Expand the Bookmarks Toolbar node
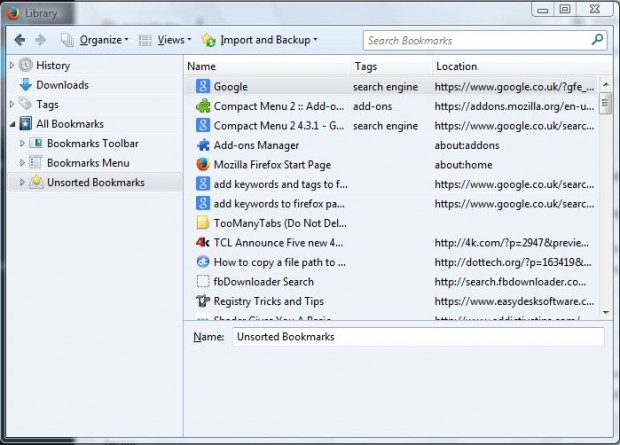The width and height of the screenshot is (620, 445). tap(22, 143)
